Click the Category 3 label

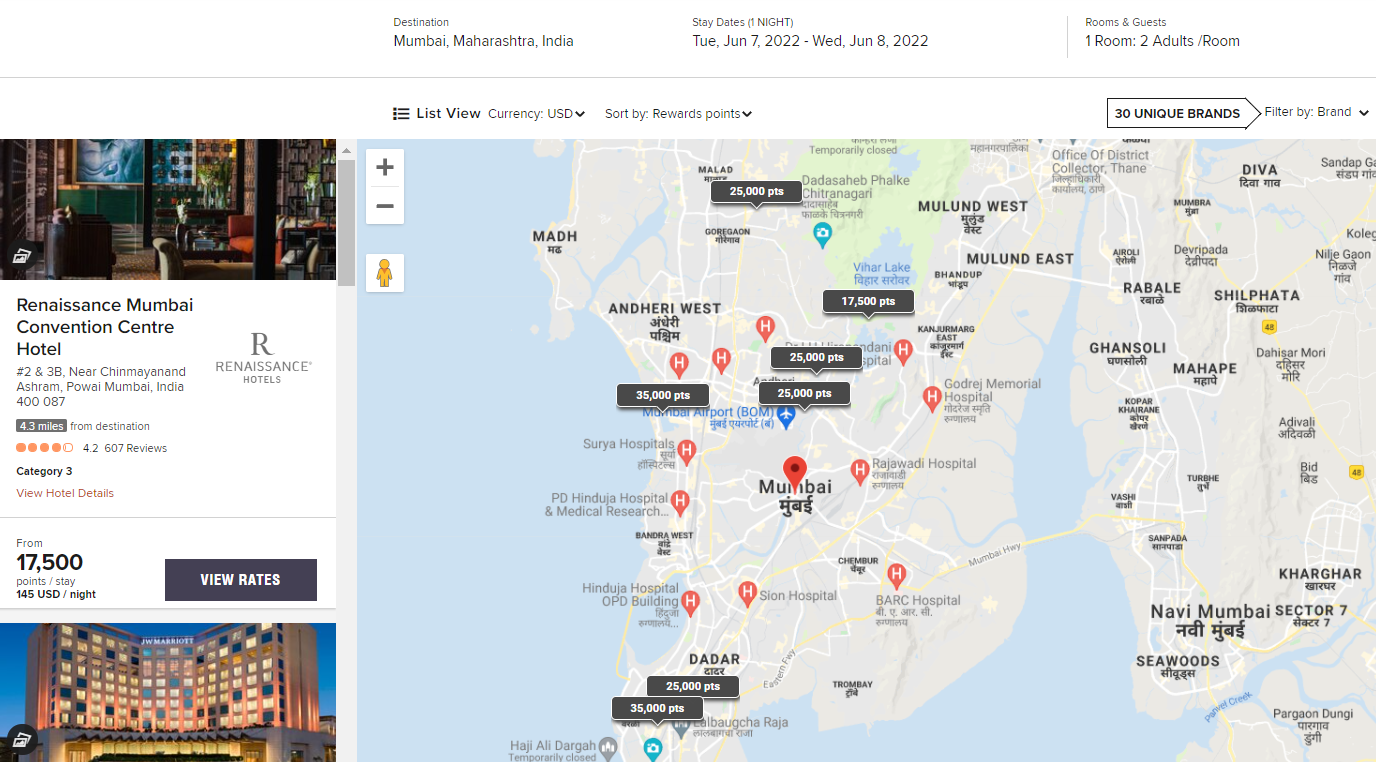pyautogui.click(x=44, y=471)
